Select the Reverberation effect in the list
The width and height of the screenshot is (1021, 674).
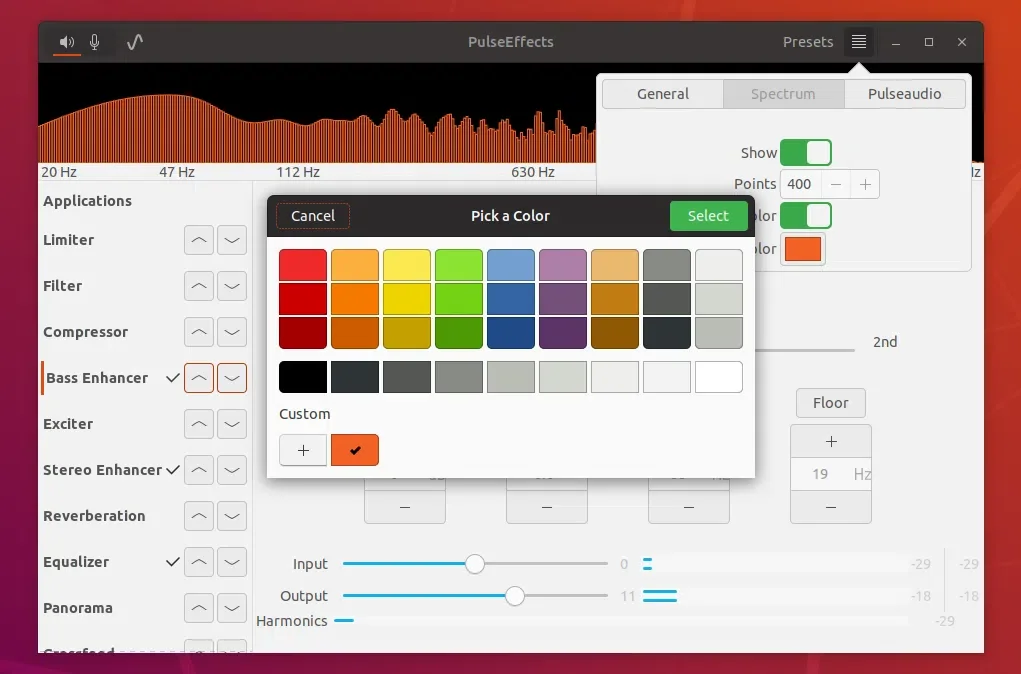(94, 516)
